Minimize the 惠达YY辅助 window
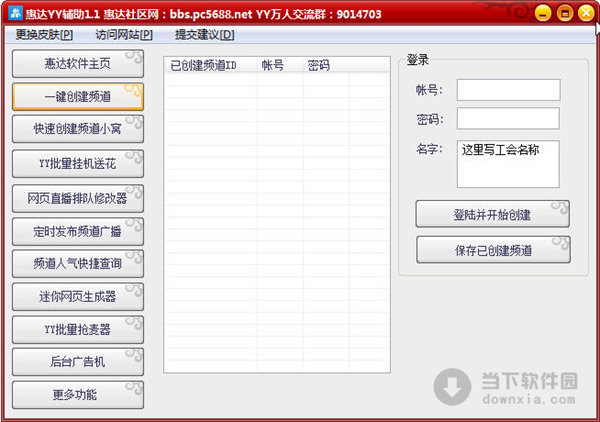 click(543, 13)
